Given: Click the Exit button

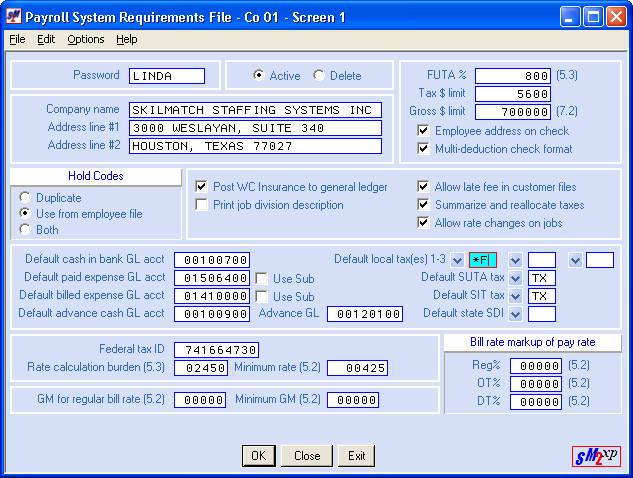Looking at the screenshot, I should (x=356, y=456).
